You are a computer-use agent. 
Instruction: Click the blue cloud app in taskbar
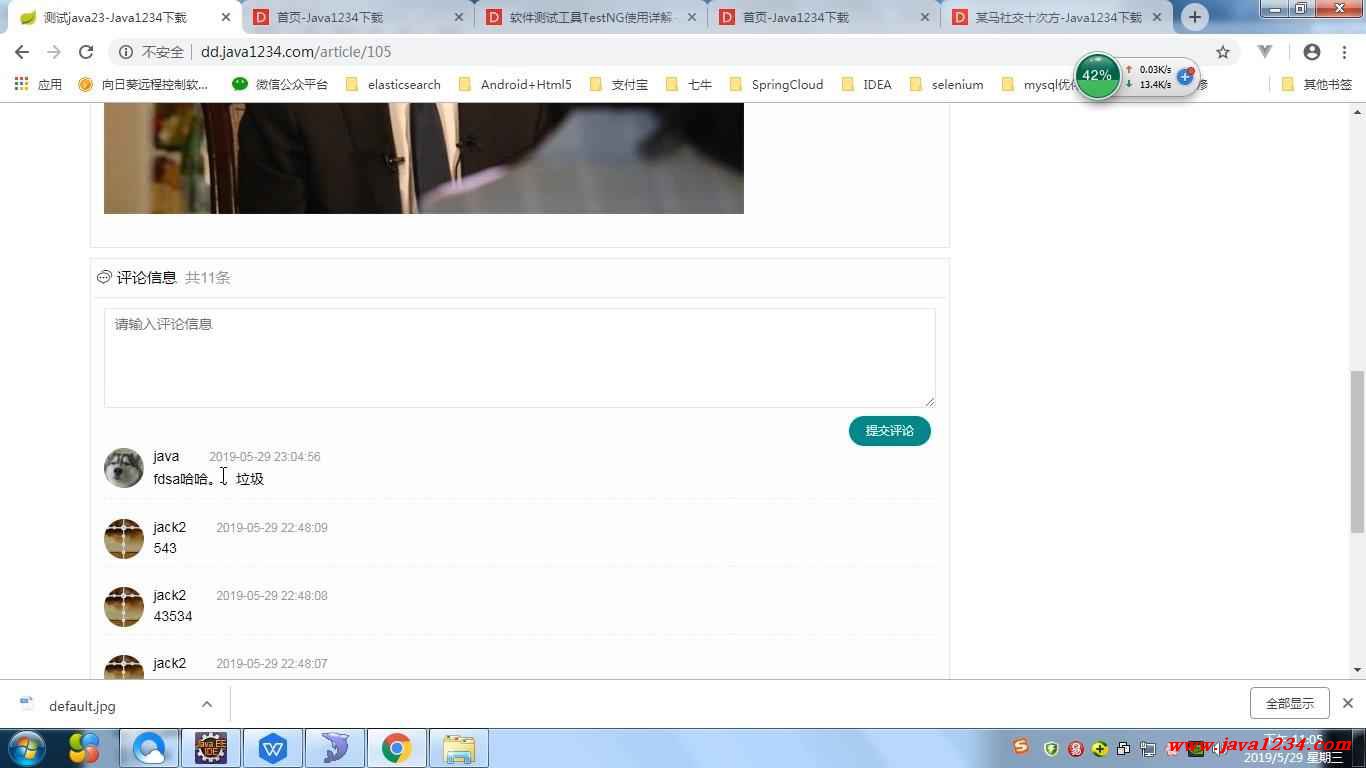coord(149,748)
